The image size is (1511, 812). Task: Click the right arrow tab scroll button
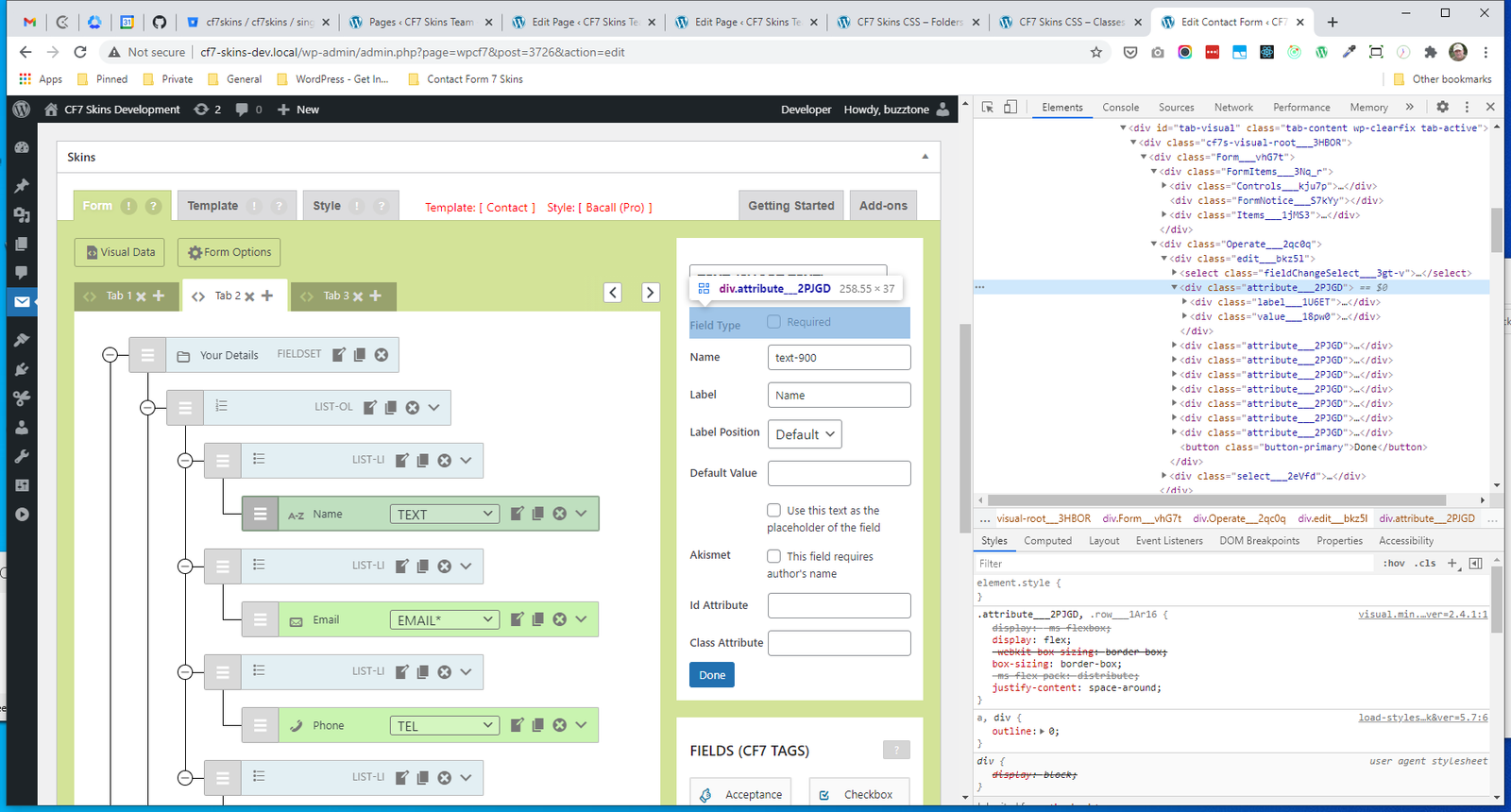click(650, 293)
